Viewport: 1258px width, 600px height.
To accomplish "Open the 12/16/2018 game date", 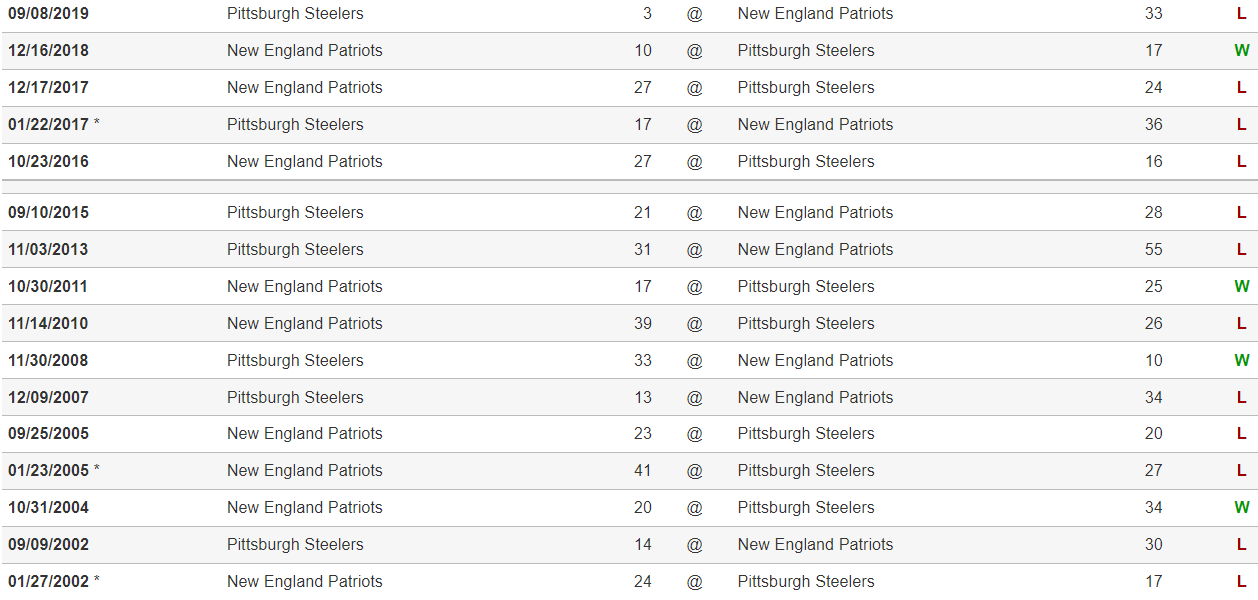I will 48,51.
